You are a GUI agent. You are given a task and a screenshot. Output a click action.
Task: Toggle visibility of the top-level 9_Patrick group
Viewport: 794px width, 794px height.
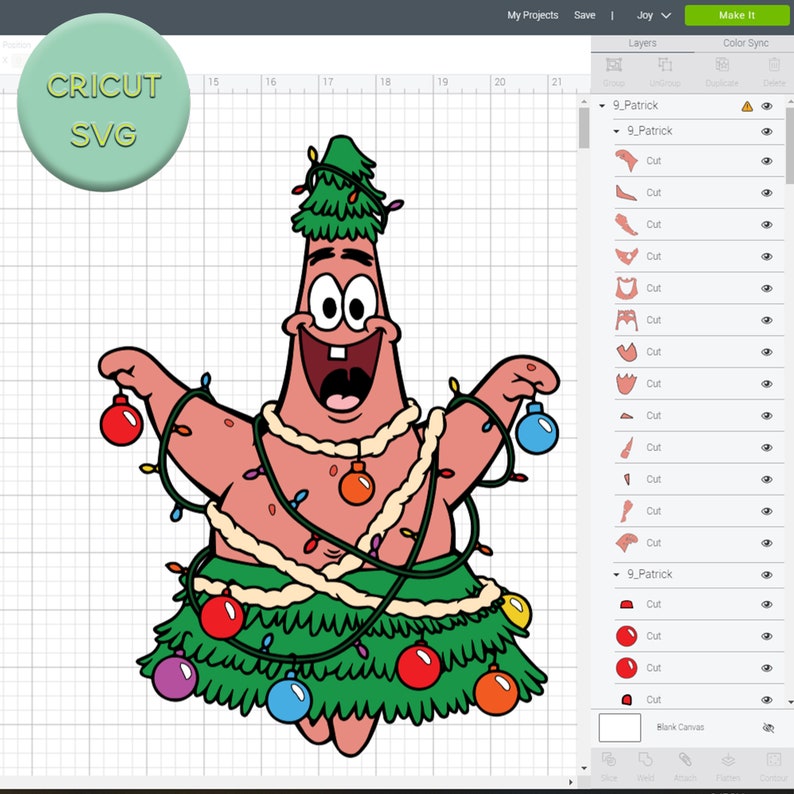point(767,106)
